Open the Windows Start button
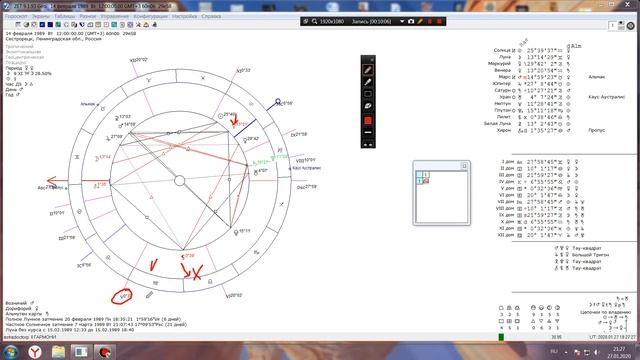Viewport: 640px width, 360px height. coord(11,352)
